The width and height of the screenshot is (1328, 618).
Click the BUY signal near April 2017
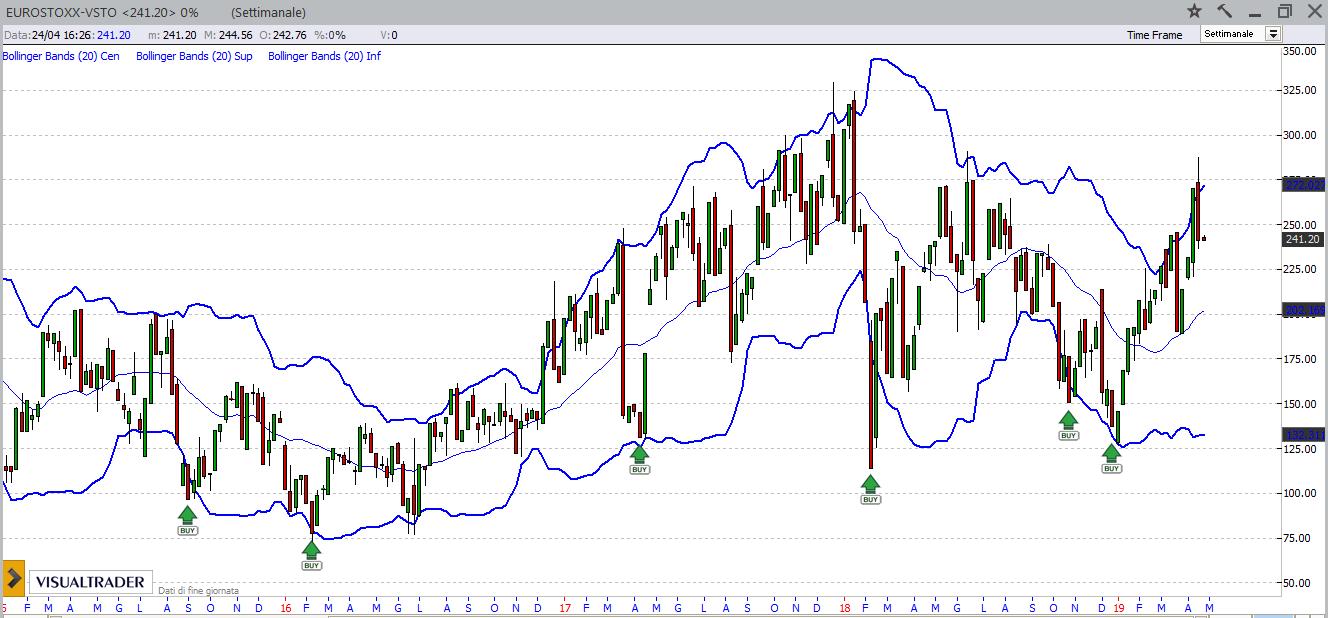640,458
